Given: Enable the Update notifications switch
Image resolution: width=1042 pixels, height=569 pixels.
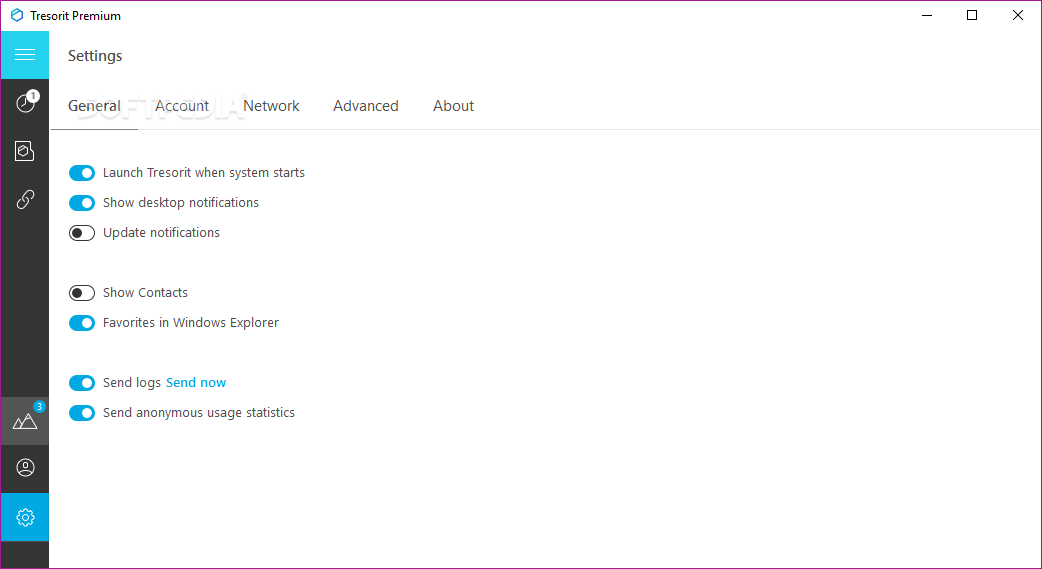Looking at the screenshot, I should pyautogui.click(x=82, y=233).
